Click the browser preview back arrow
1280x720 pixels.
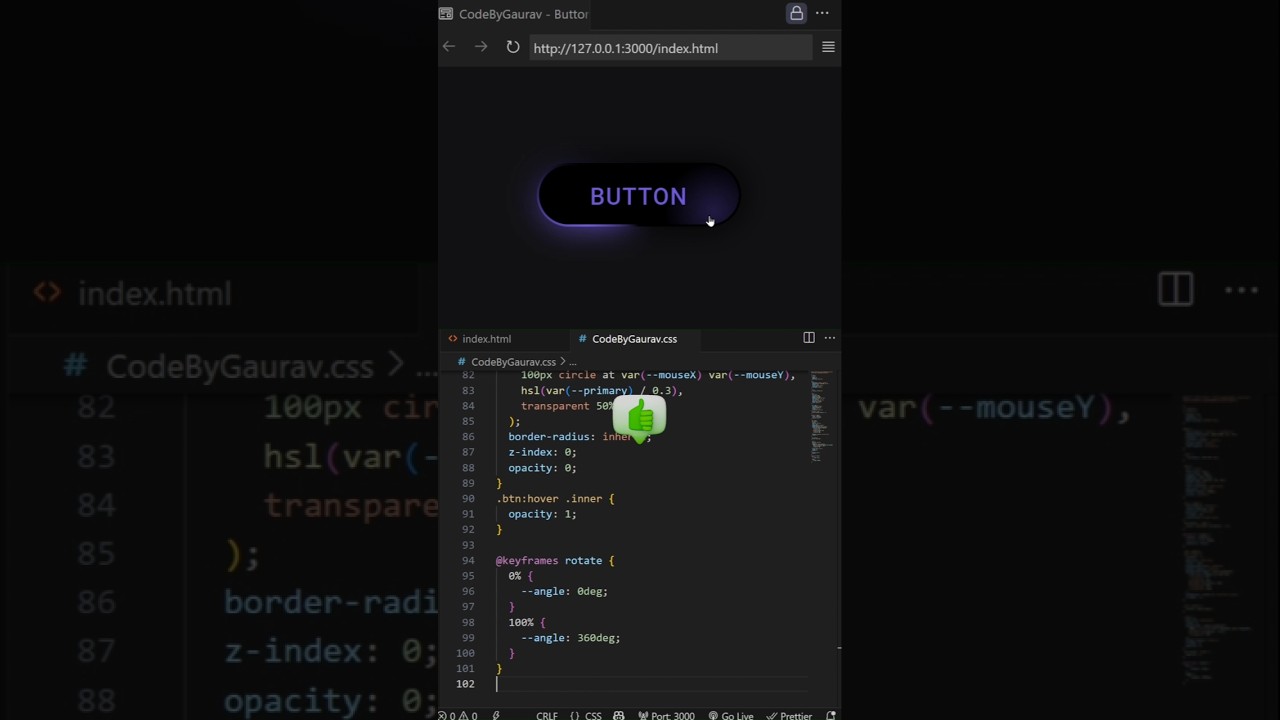449,47
